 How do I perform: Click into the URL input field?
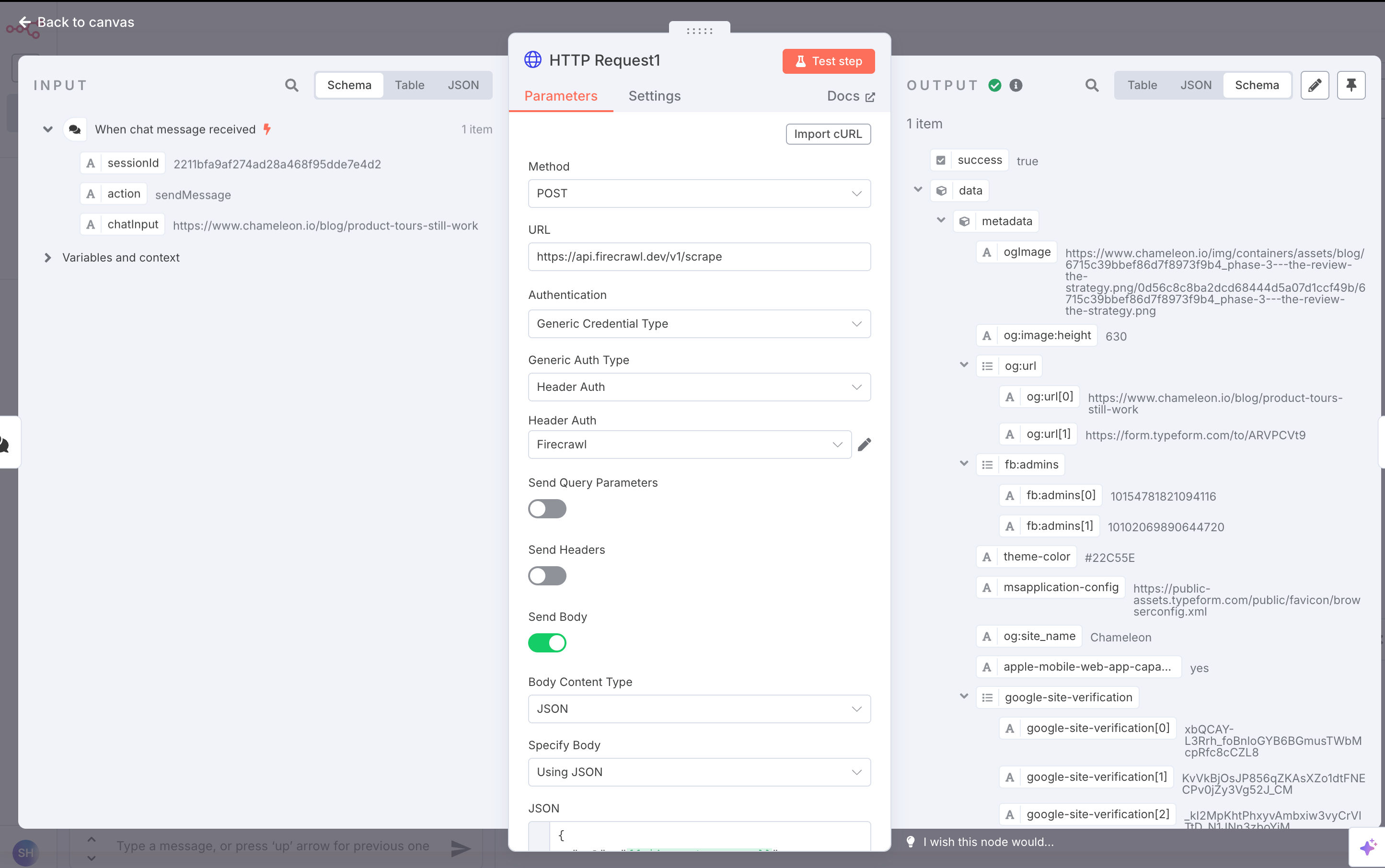[699, 257]
